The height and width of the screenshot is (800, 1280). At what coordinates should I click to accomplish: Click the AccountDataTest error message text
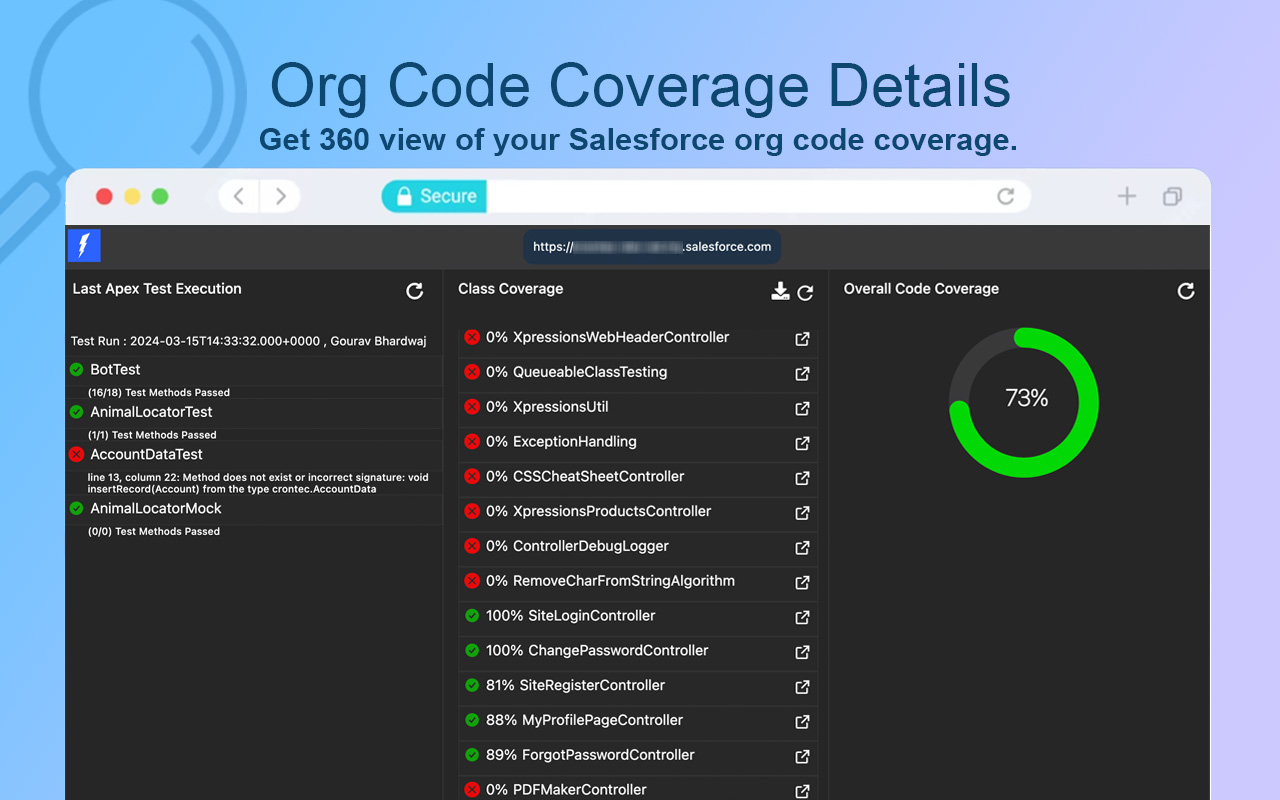(x=258, y=483)
